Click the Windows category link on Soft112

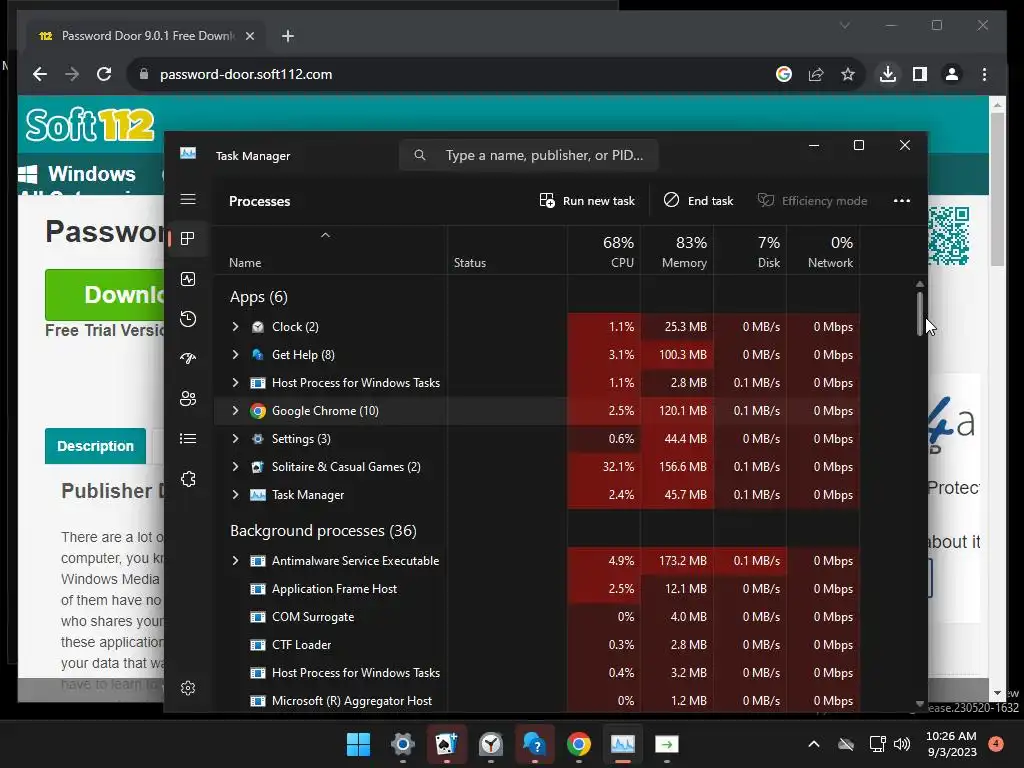(77, 174)
